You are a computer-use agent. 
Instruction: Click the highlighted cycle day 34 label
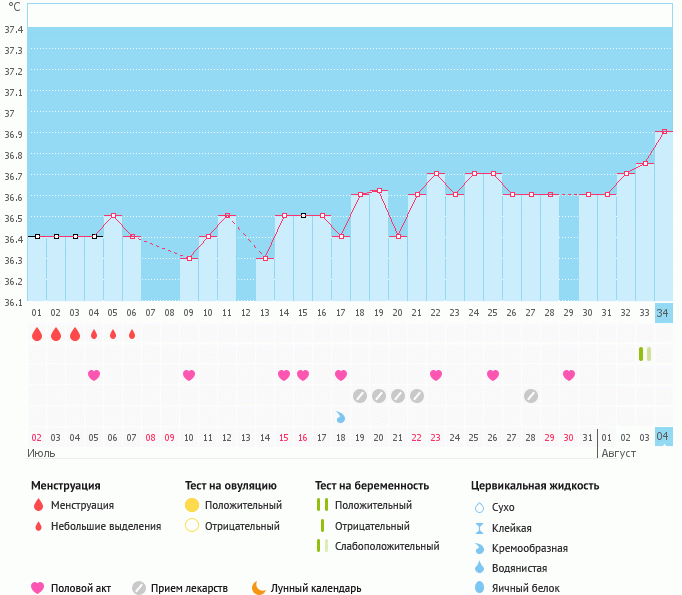point(664,312)
